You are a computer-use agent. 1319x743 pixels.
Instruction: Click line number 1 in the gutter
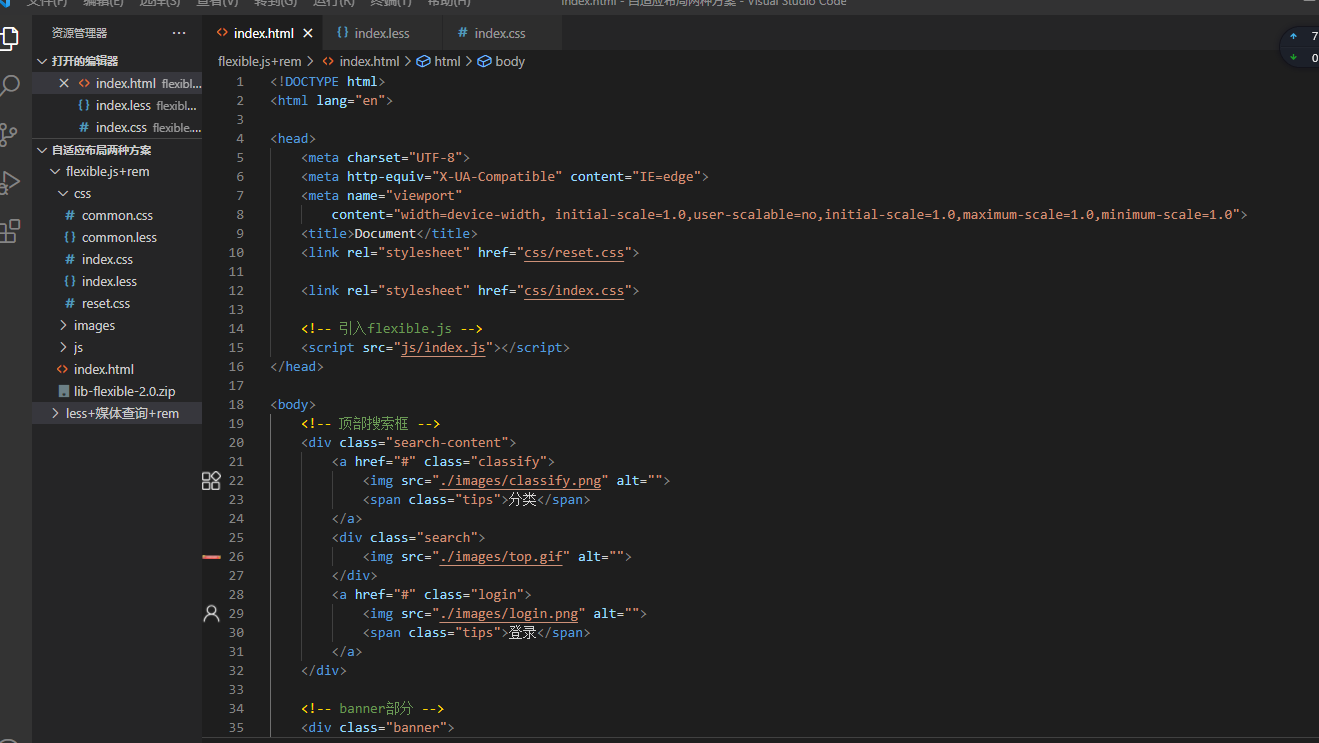click(240, 82)
